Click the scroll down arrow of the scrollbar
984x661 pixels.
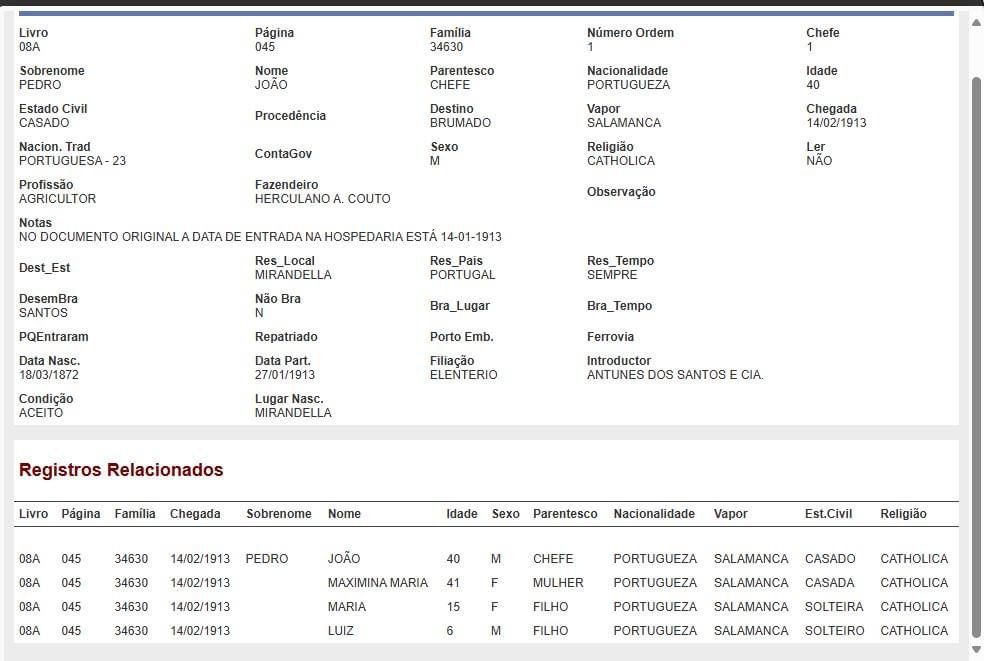click(x=976, y=650)
